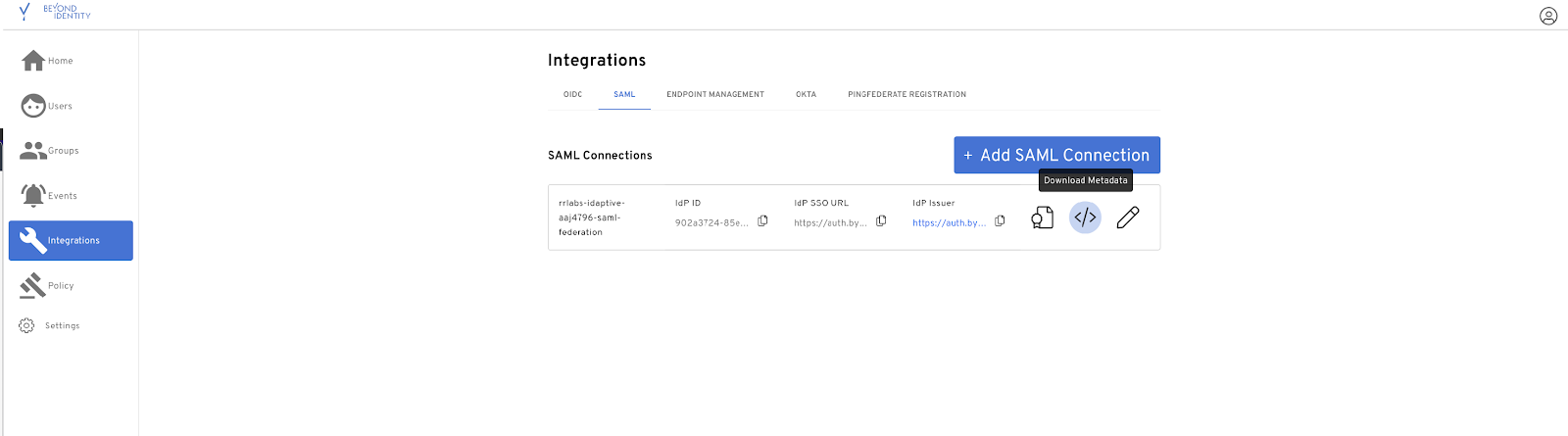The image size is (1568, 436).
Task: Click Add SAML Connection button
Action: [1057, 155]
